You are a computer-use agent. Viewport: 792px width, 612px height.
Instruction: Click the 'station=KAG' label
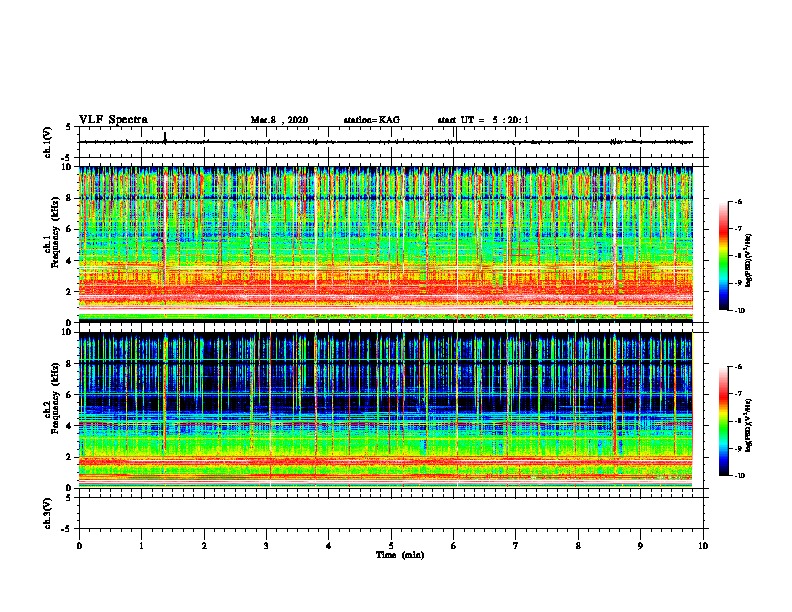372,120
